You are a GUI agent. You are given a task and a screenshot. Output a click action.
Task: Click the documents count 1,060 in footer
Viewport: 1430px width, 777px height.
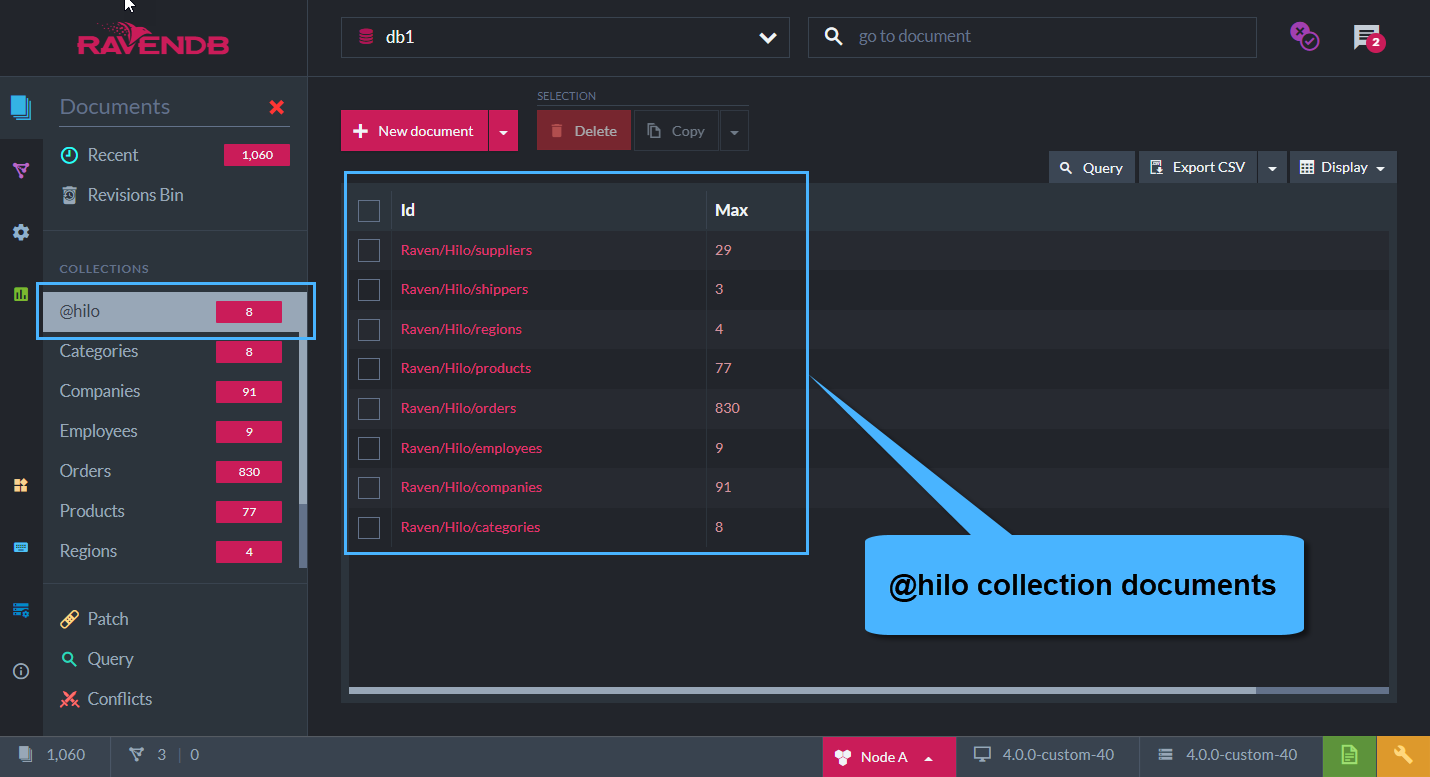click(x=52, y=755)
